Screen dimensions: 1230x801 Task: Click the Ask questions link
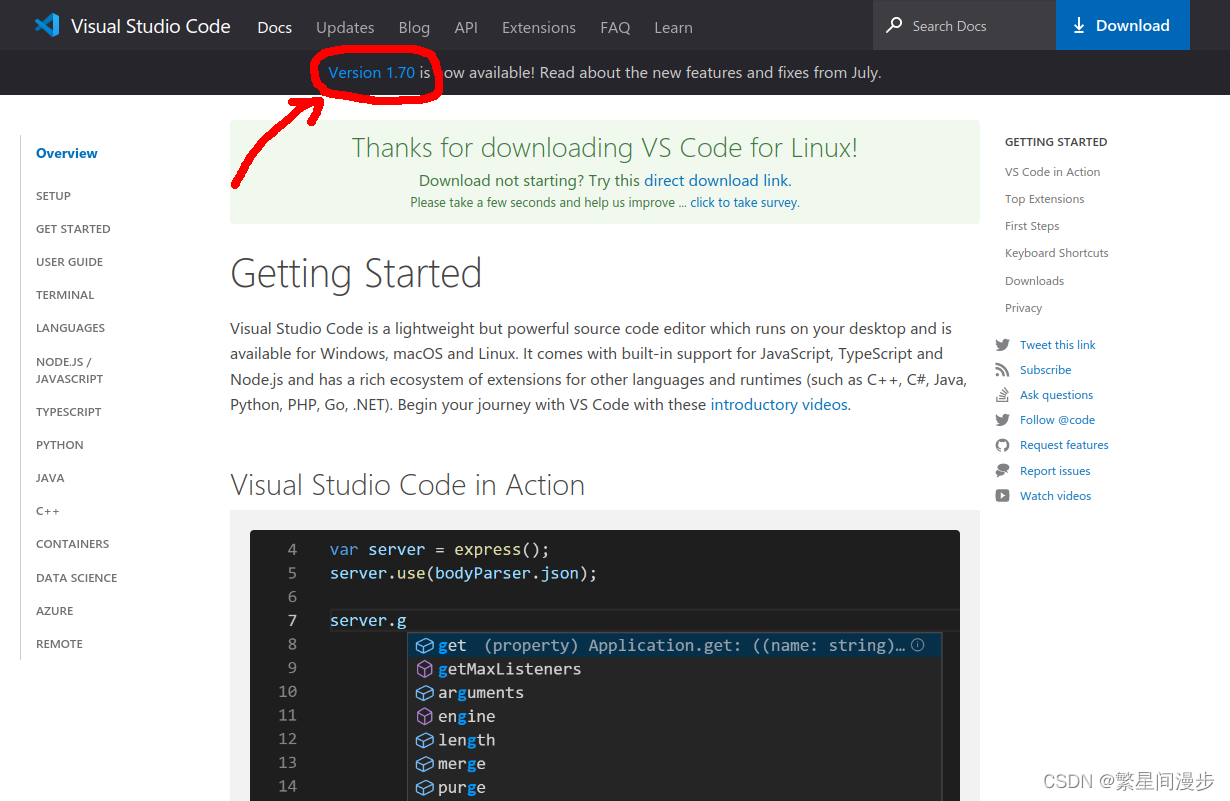[1056, 395]
